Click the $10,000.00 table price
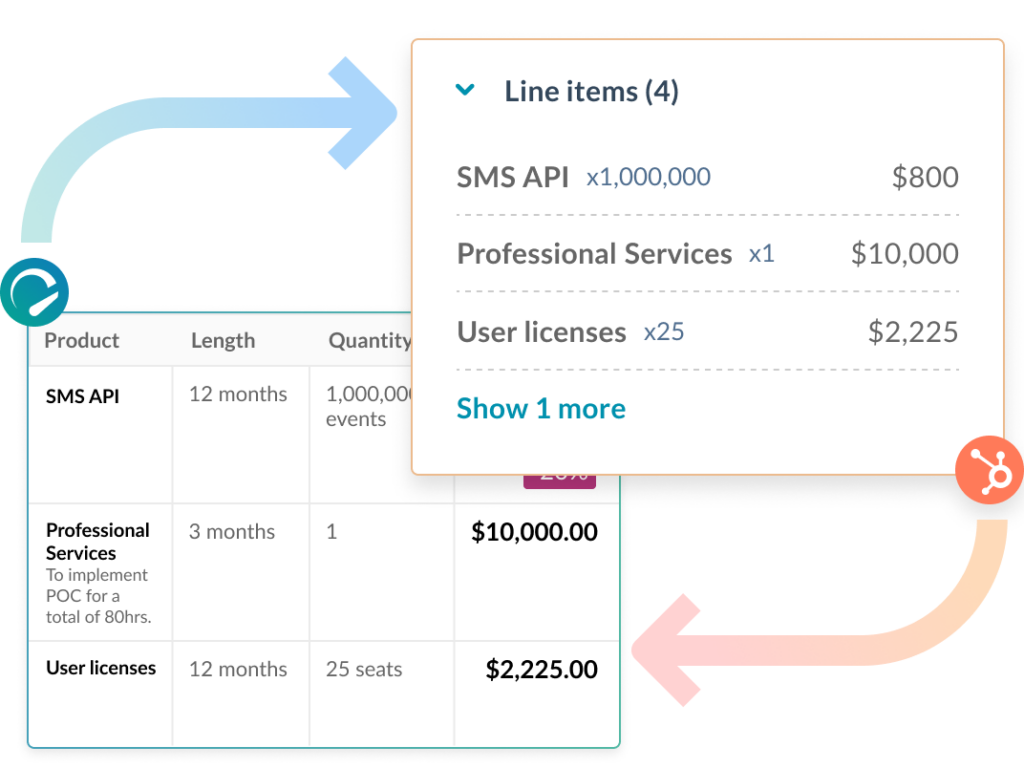Viewport: 1024px width, 768px height. tap(534, 532)
